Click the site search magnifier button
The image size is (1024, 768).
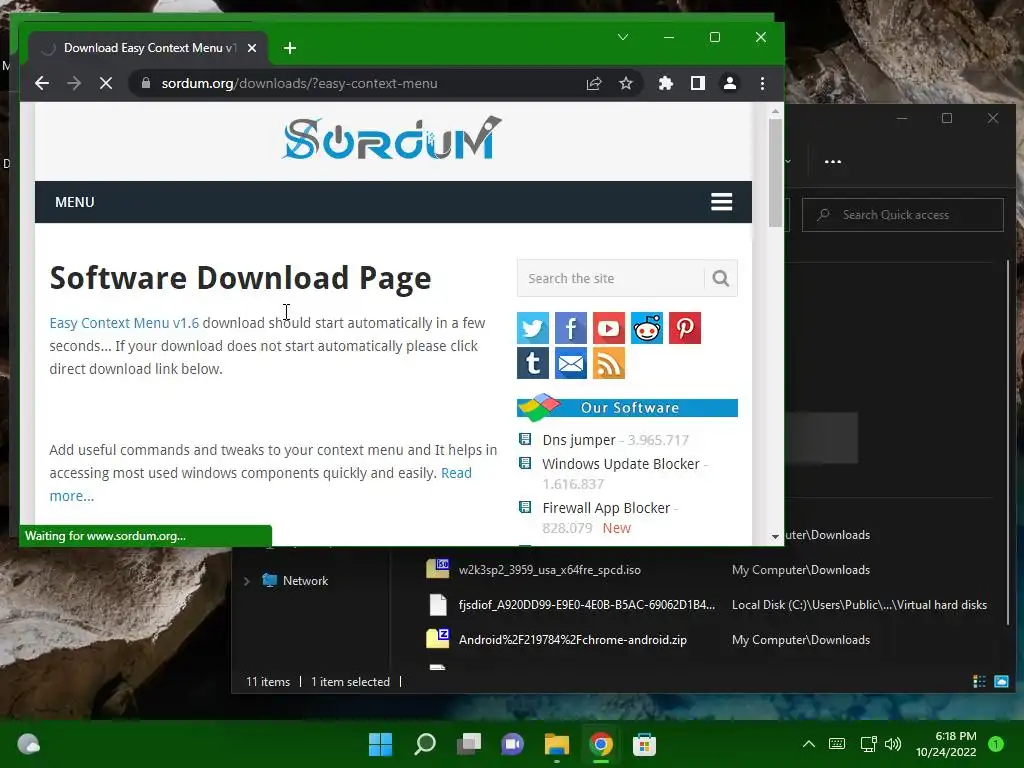[720, 279]
